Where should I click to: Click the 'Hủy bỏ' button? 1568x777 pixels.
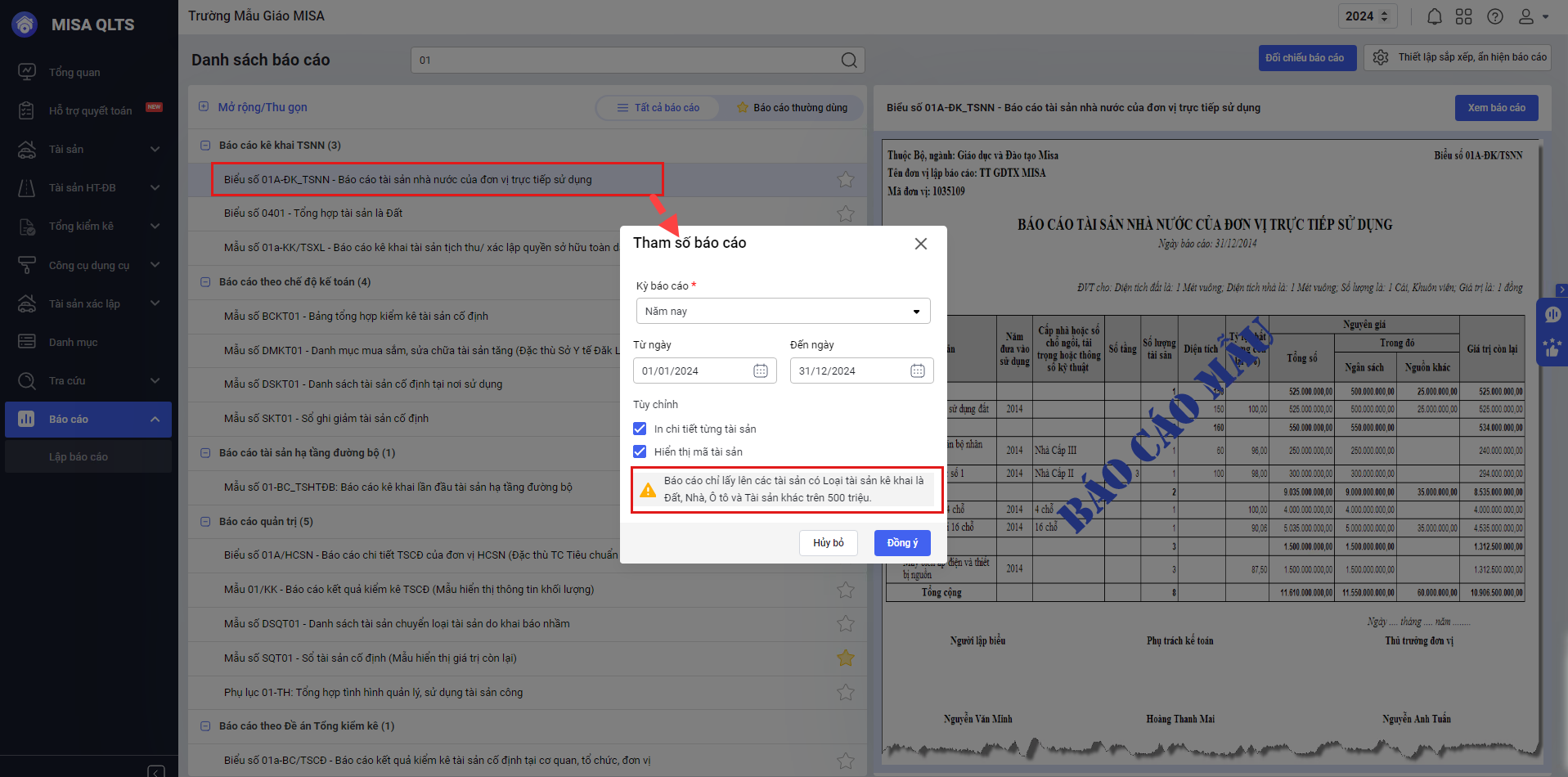pyautogui.click(x=828, y=543)
